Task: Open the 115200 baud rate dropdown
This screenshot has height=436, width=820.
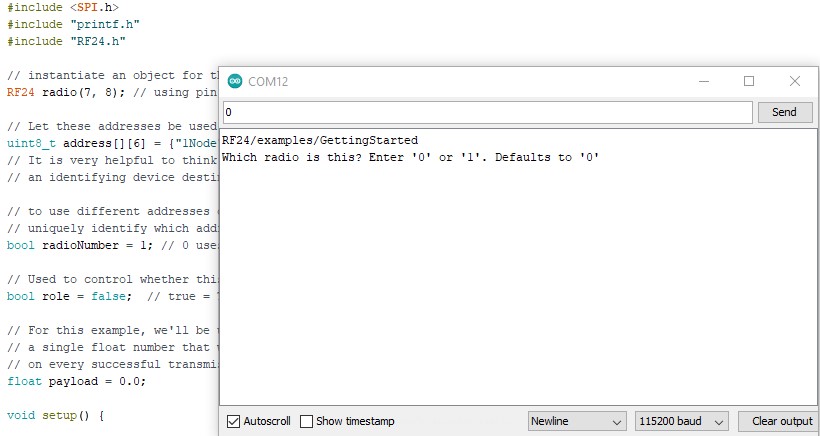Action: pos(681,421)
